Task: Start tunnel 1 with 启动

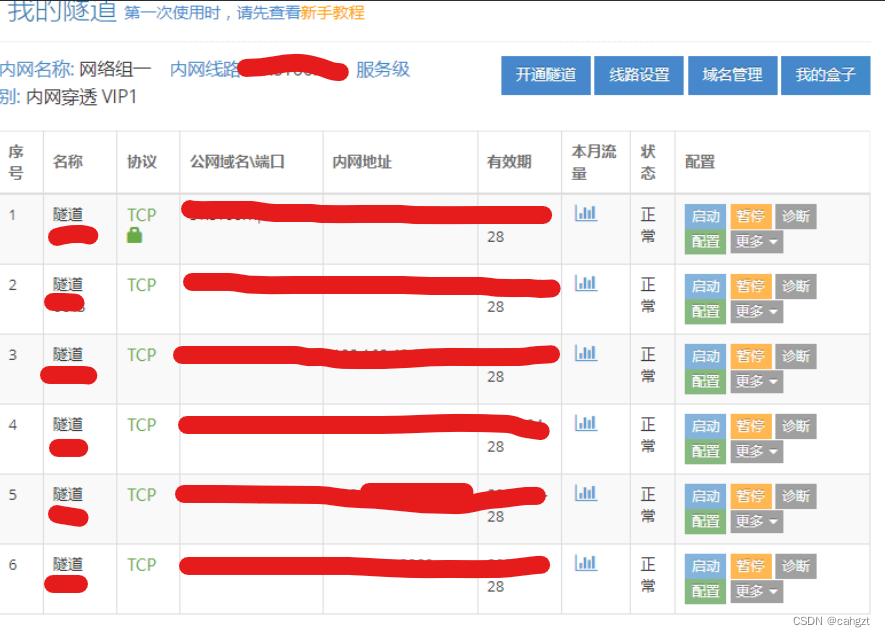Action: [x=706, y=216]
